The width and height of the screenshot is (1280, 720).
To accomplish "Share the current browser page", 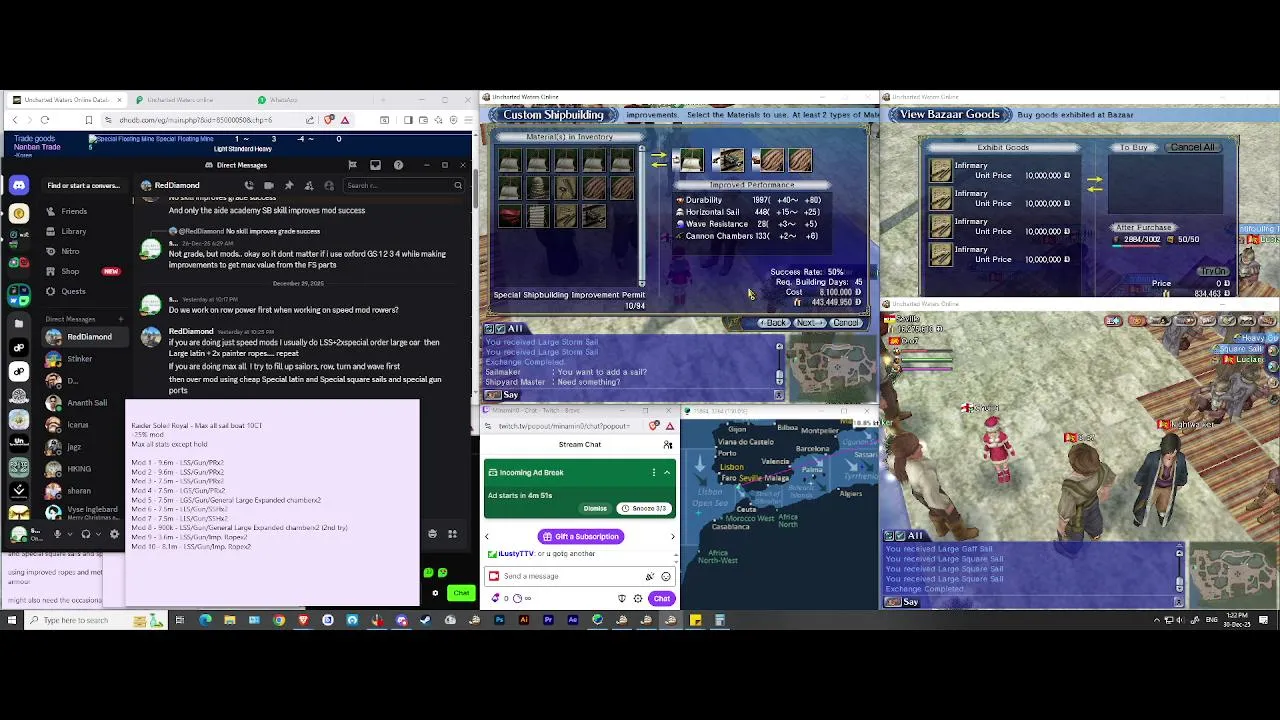I will (x=310, y=120).
